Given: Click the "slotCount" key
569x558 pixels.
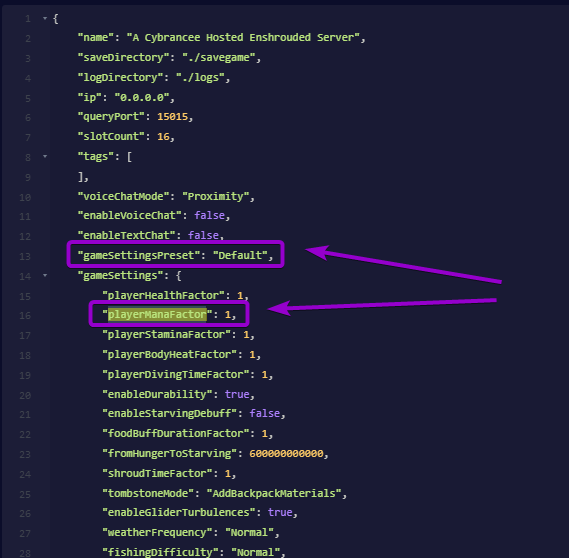Looking at the screenshot, I should 111,136.
